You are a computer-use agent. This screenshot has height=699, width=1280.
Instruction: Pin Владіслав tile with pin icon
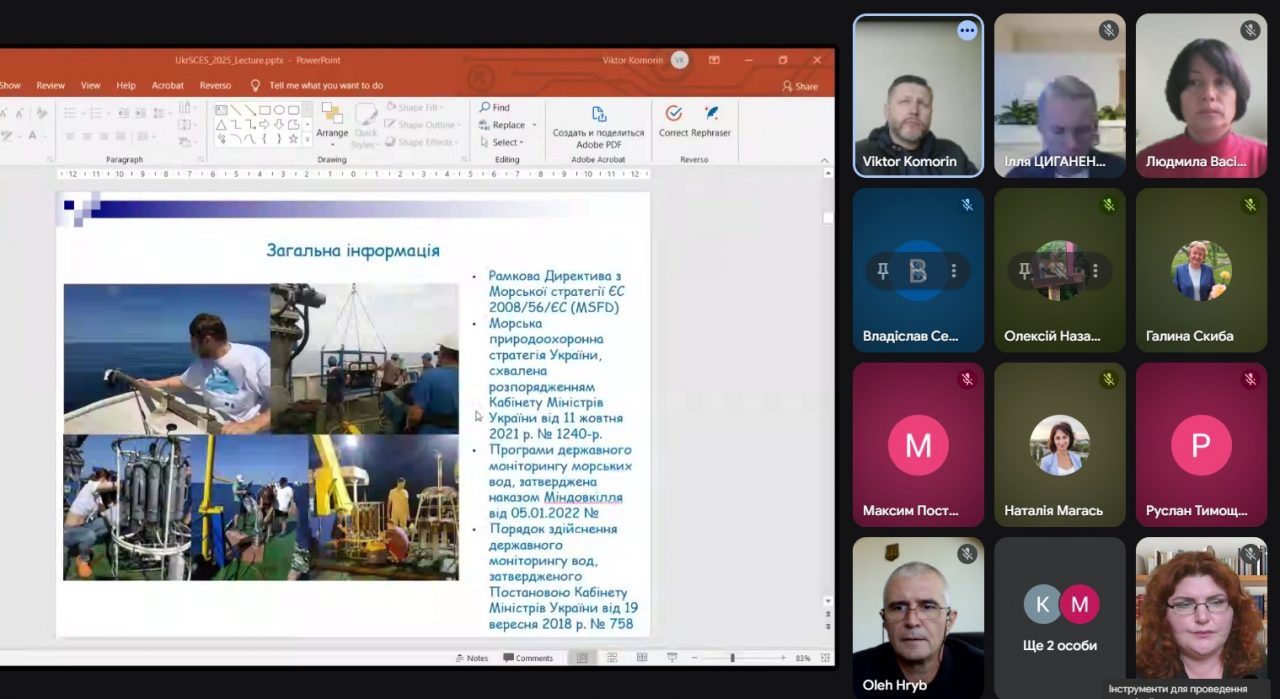tap(882, 270)
